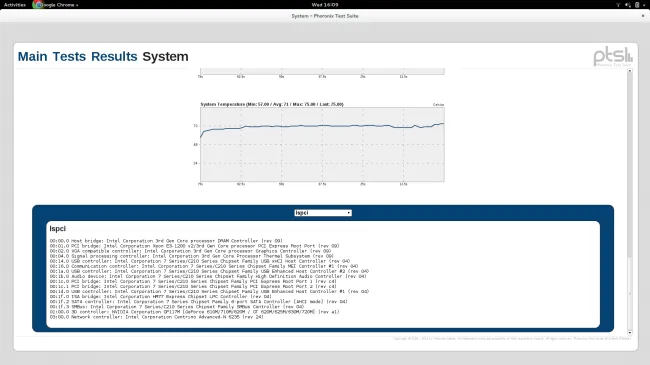Click the PTS Phoronix Test Suite logo

coord(613,57)
